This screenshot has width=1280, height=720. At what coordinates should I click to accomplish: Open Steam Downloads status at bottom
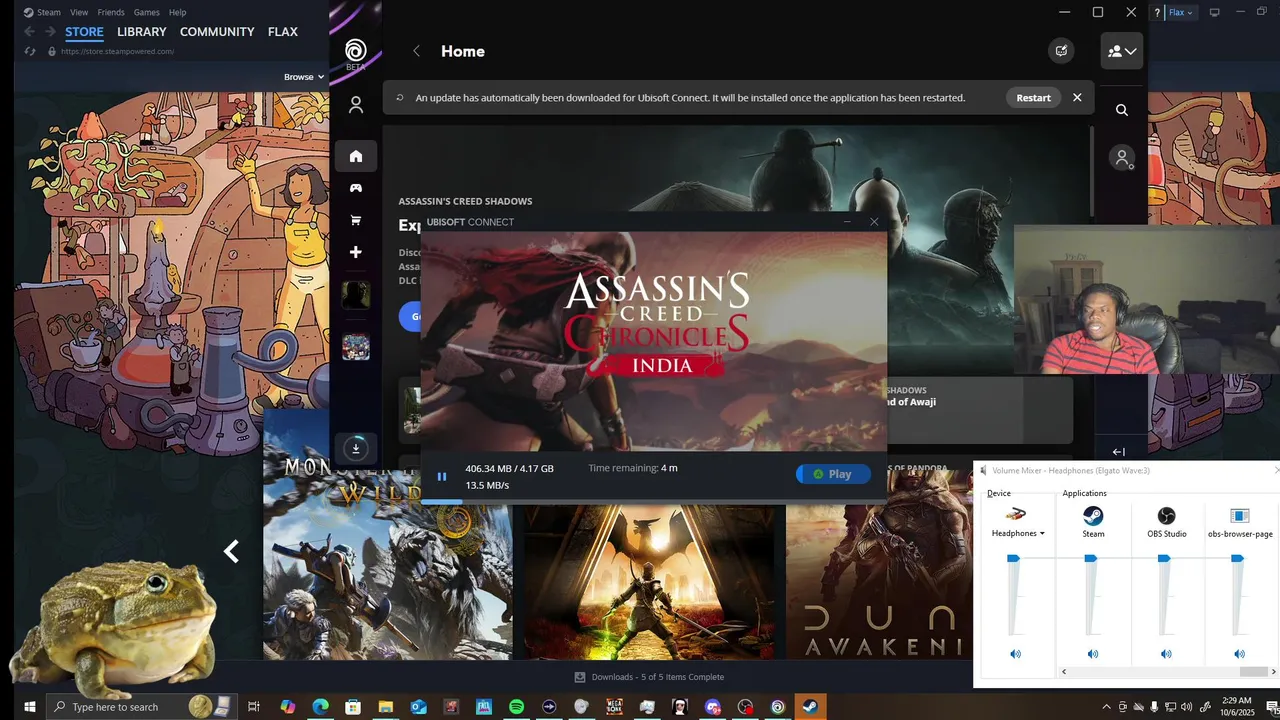coord(649,677)
